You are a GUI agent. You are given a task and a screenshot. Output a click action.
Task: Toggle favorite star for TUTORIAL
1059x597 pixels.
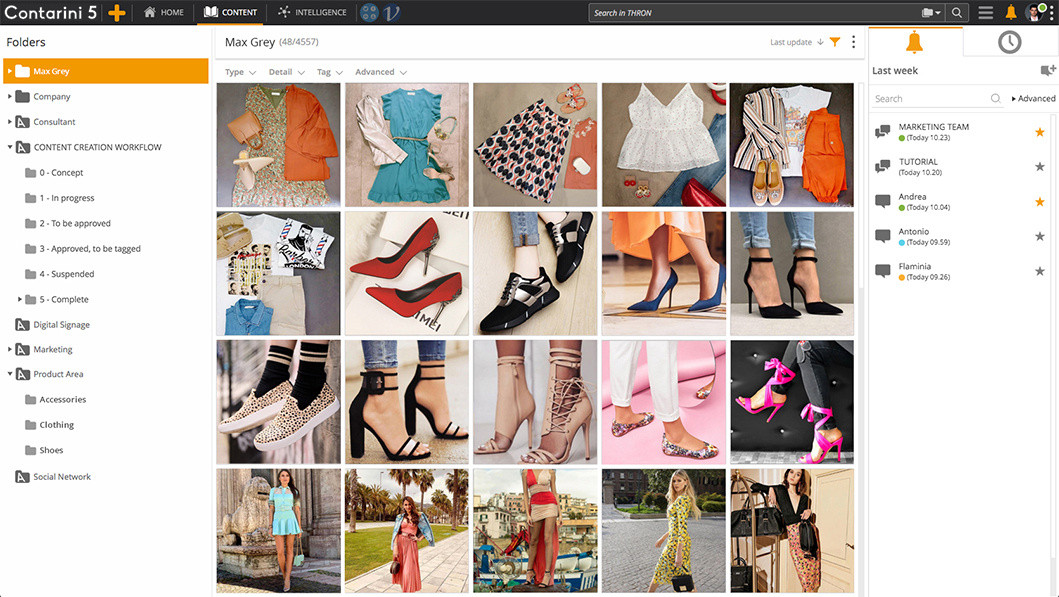point(1040,167)
